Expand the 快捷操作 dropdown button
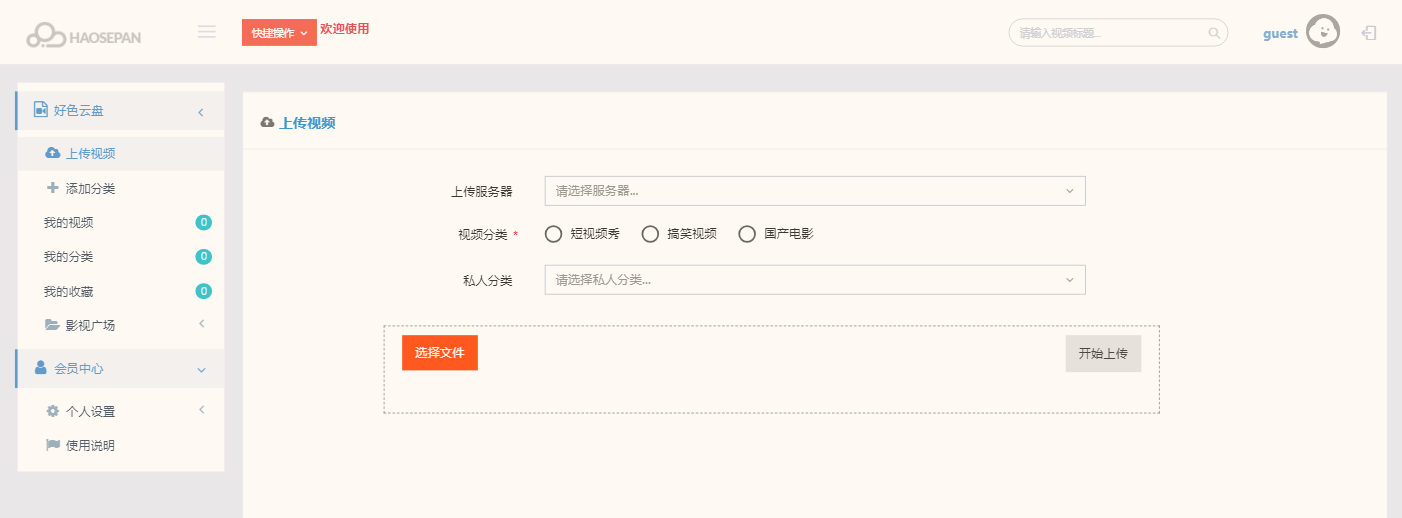The image size is (1402, 518). (279, 33)
